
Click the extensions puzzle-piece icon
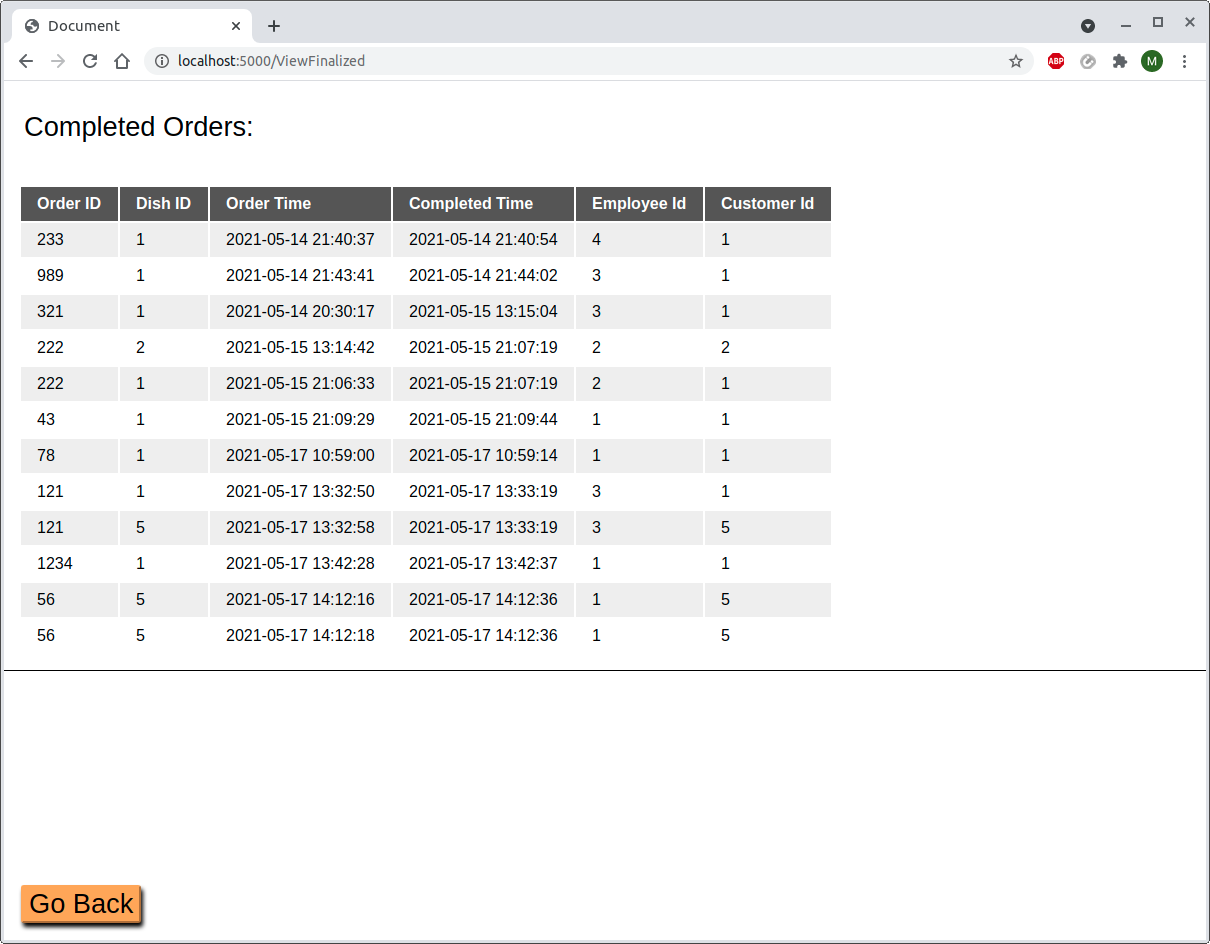point(1120,61)
